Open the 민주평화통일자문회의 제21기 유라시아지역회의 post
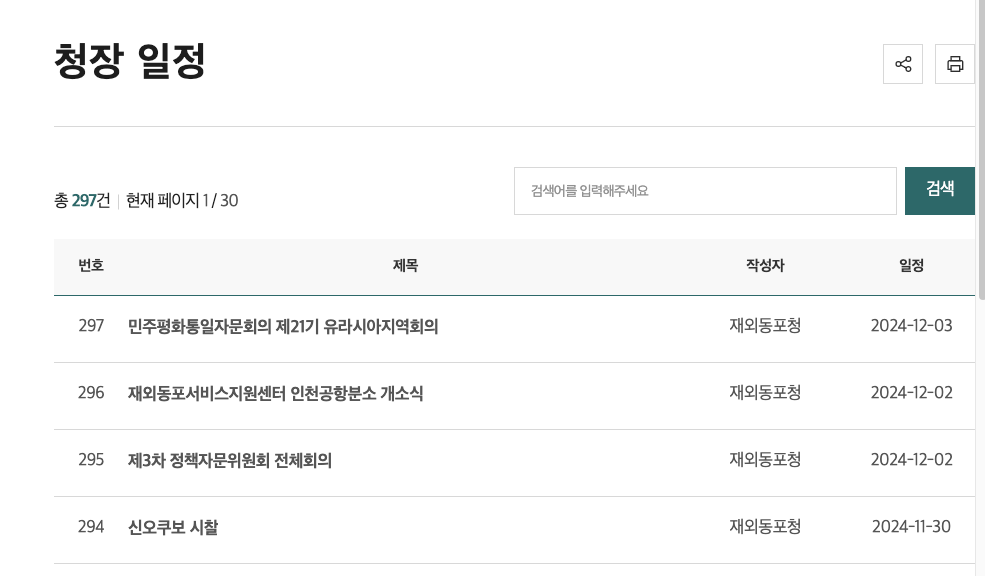The height and width of the screenshot is (576, 985). click(x=283, y=327)
